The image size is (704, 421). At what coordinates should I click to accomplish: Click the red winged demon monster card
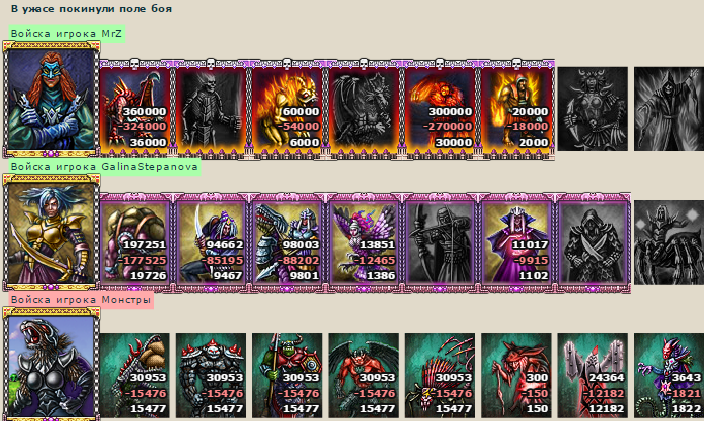[x=364, y=375]
